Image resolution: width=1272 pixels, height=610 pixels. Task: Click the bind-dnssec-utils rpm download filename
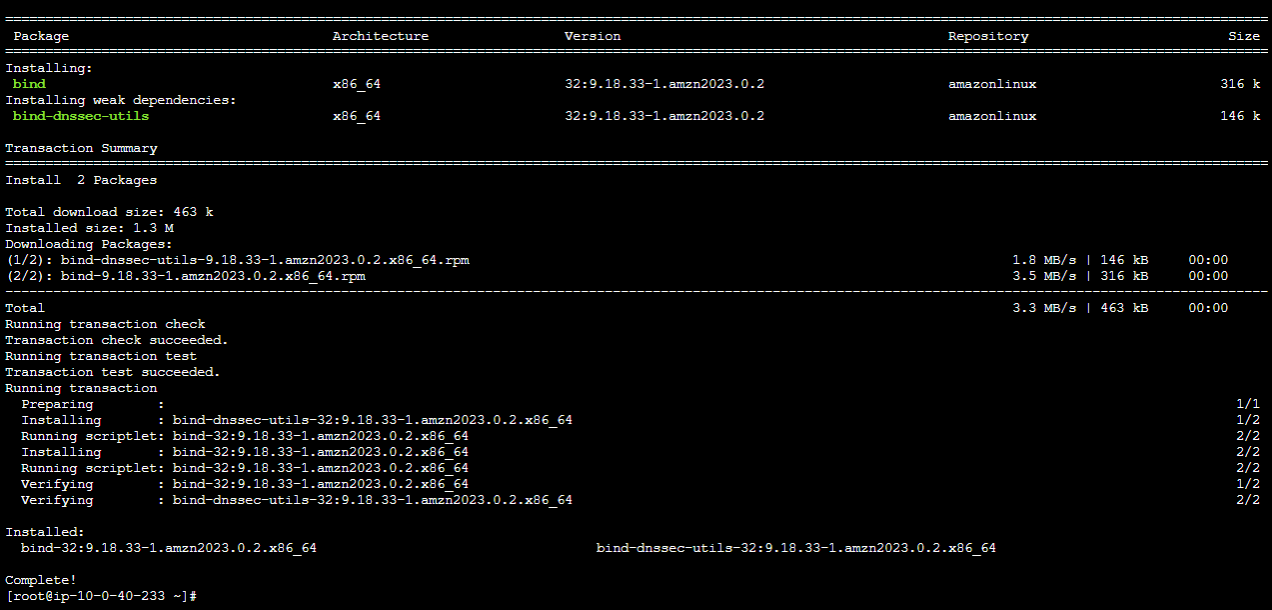(265, 260)
